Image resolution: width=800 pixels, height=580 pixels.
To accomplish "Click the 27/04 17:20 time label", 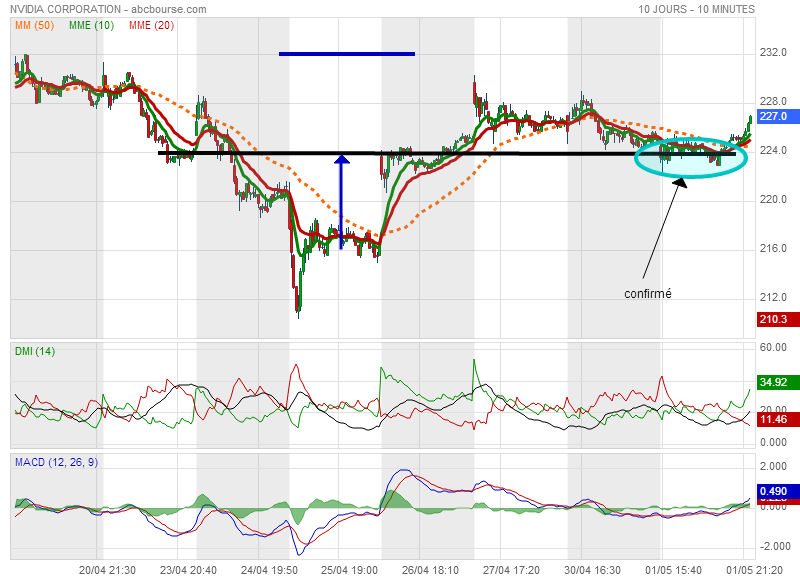I will (511, 570).
